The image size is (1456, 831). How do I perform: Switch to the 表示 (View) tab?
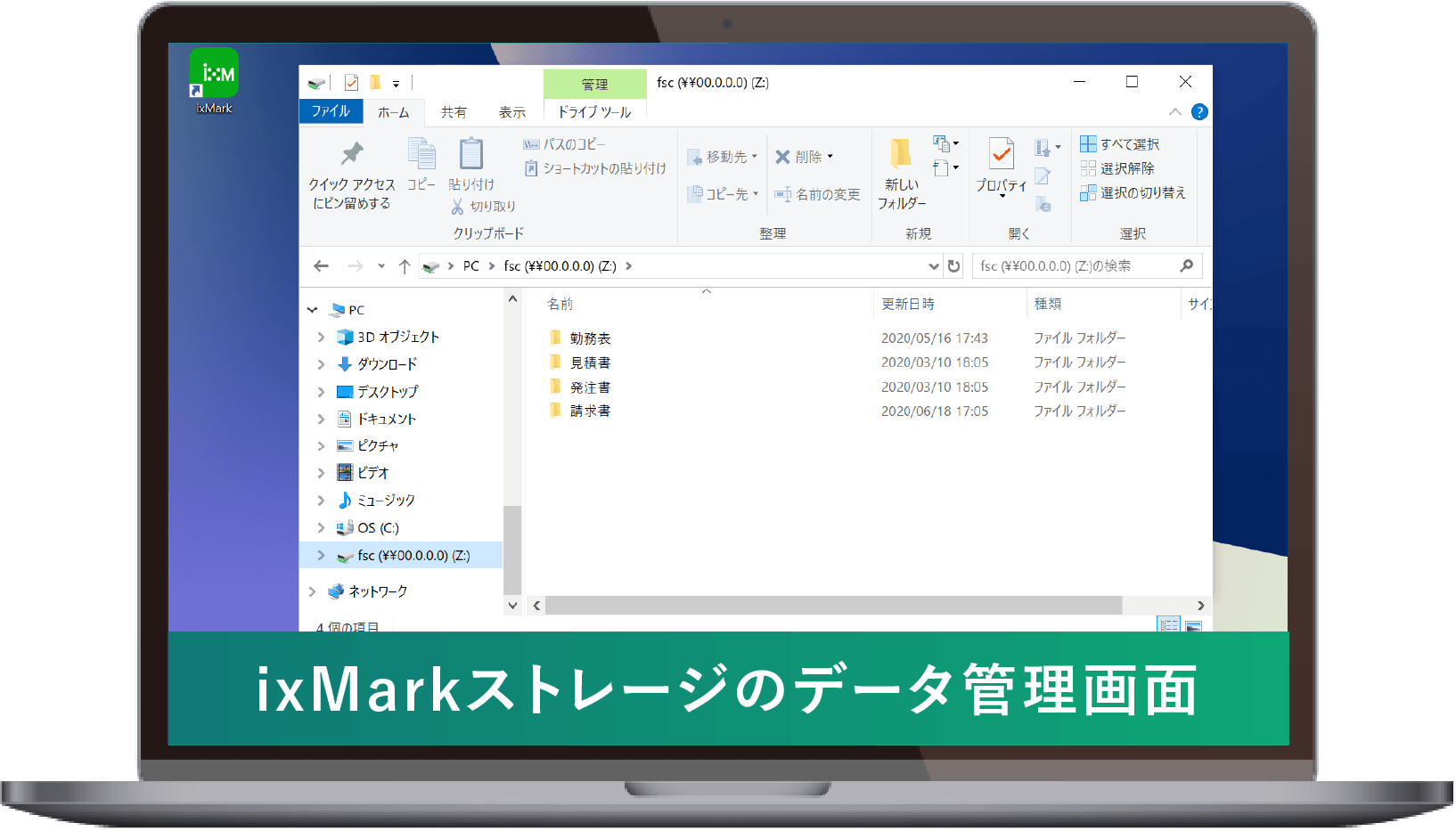coord(514,112)
